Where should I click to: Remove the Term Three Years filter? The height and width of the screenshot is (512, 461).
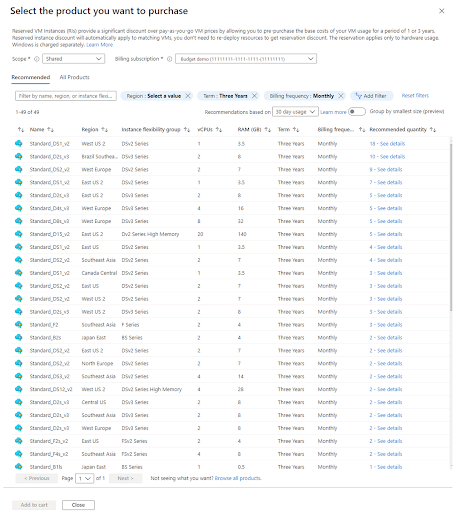[254, 96]
